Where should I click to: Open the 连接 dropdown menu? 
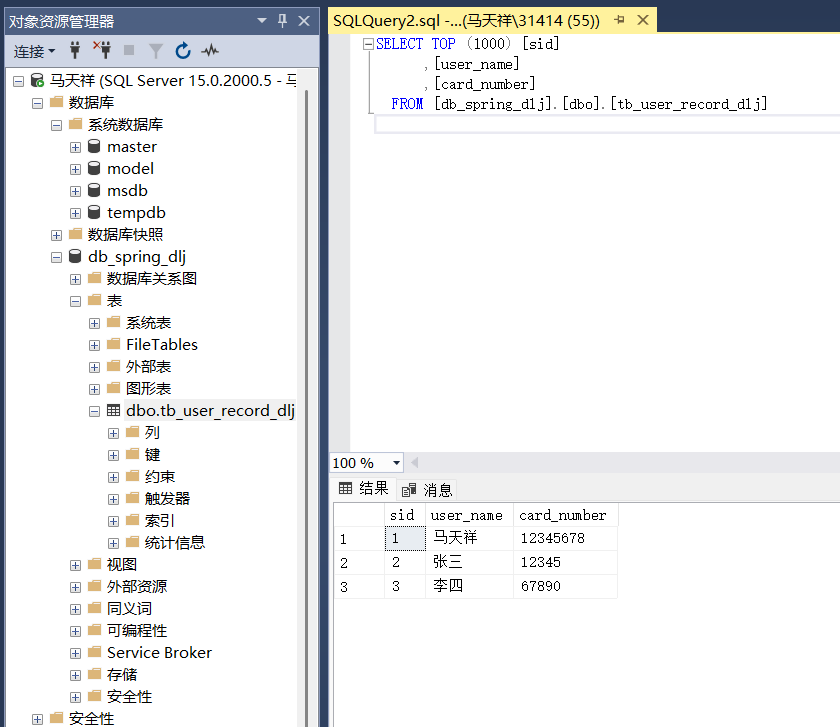tap(34, 51)
